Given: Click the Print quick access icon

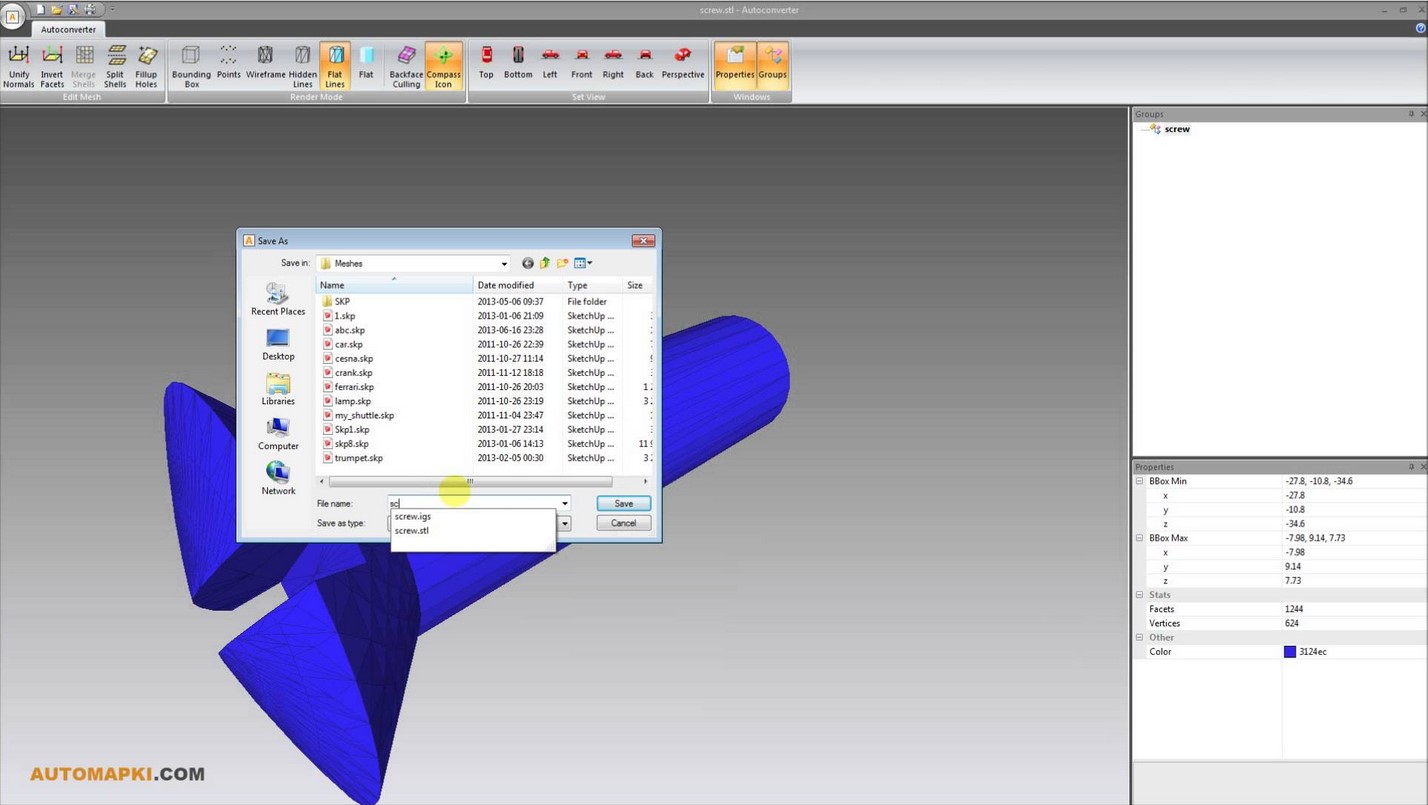Looking at the screenshot, I should tap(90, 9).
